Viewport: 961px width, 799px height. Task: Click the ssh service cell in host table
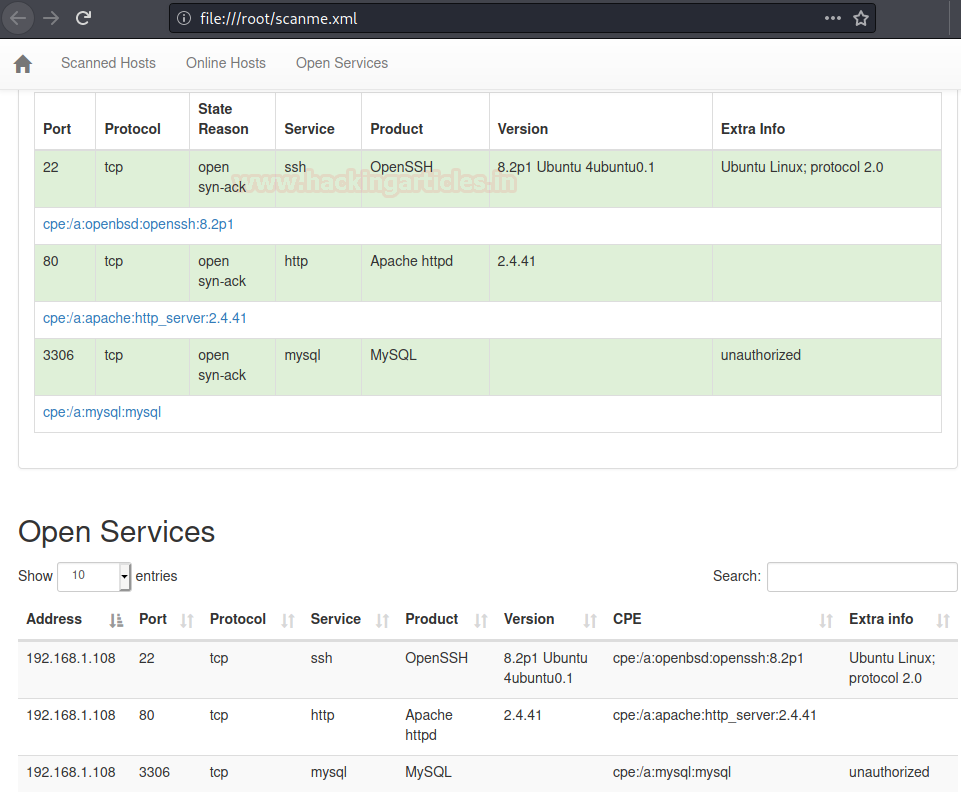click(x=318, y=178)
